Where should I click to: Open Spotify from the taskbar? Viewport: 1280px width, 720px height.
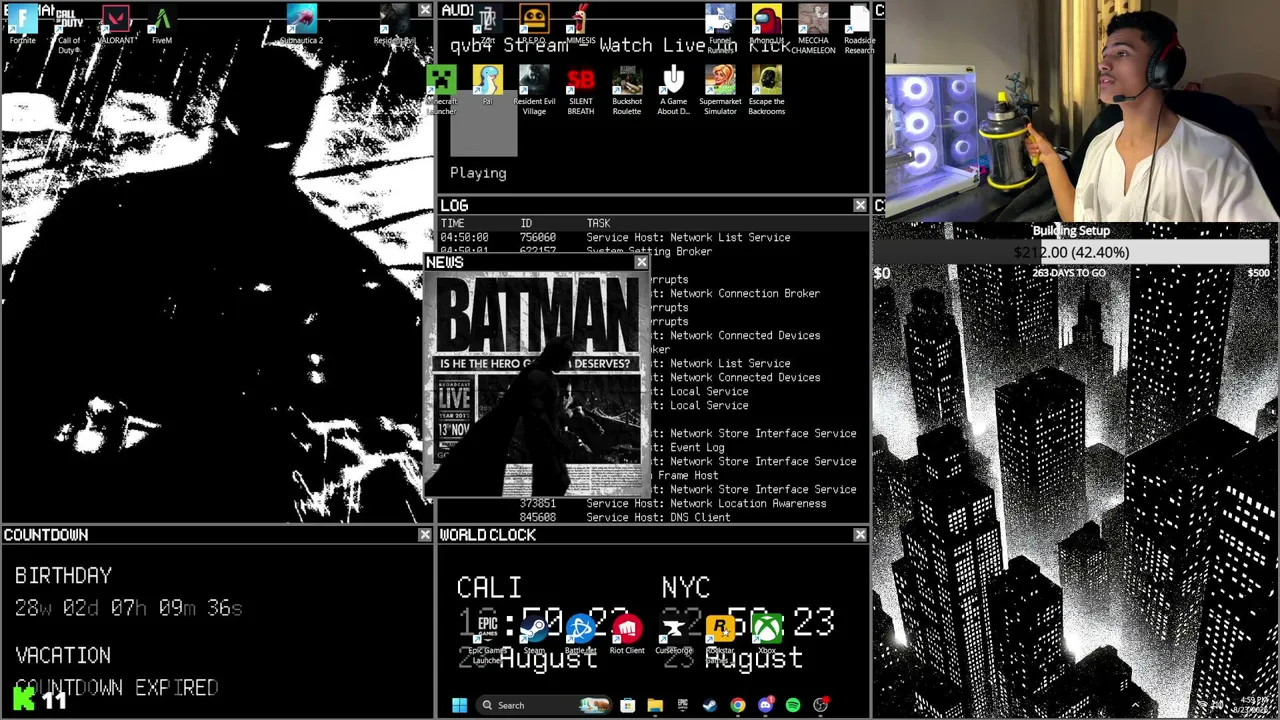point(793,705)
